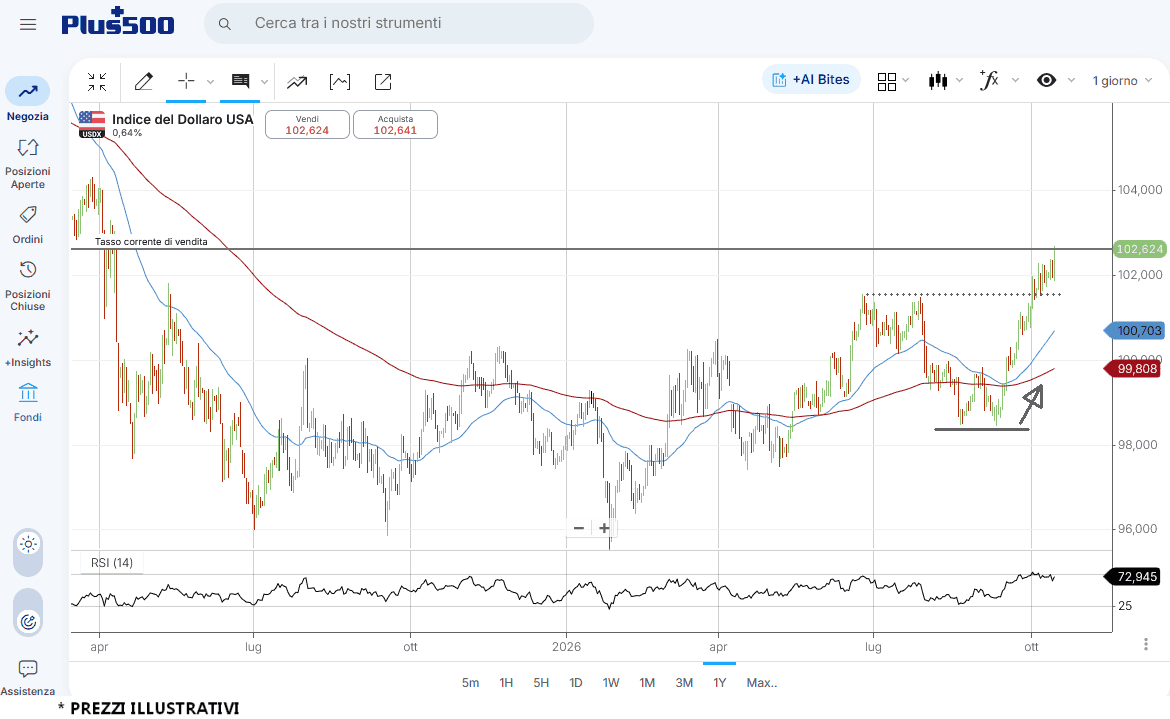
Task: Select the 1Y timeframe
Action: click(719, 682)
